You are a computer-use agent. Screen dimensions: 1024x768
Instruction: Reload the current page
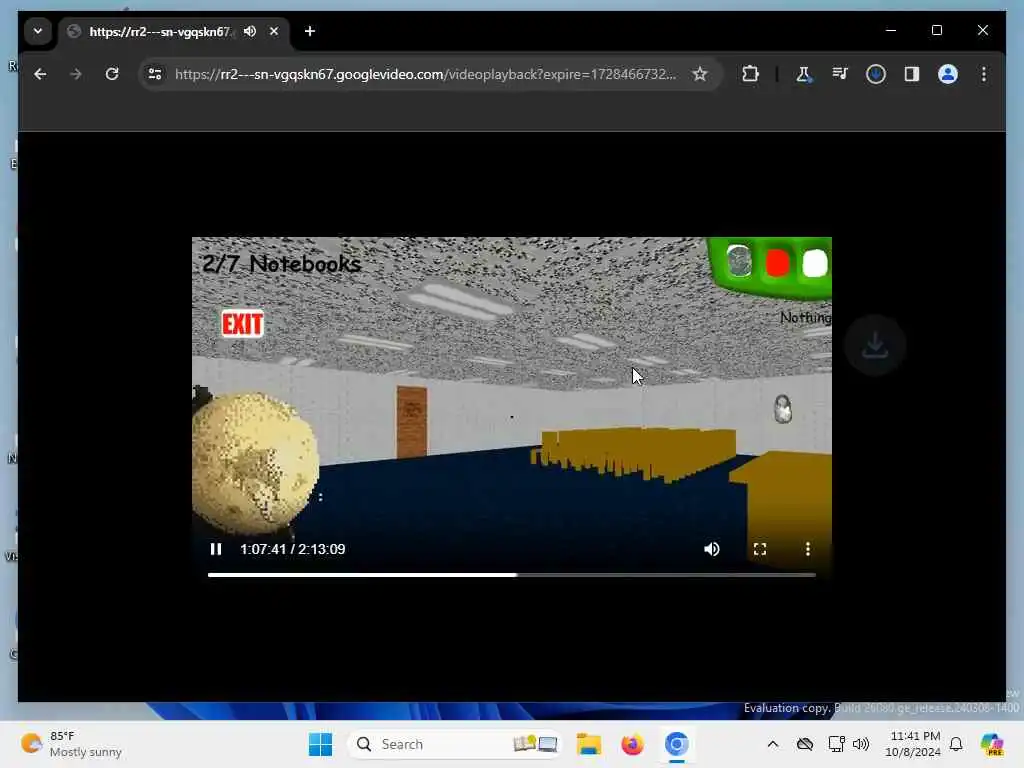(112, 74)
